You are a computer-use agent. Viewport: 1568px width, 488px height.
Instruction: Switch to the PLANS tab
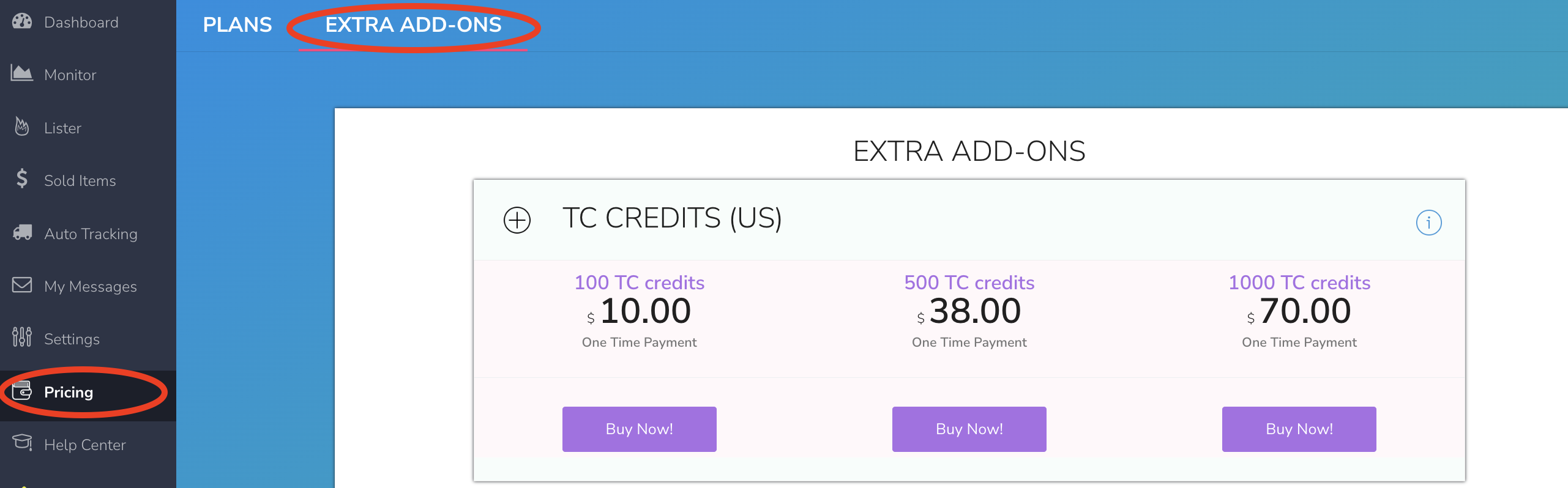pos(237,25)
